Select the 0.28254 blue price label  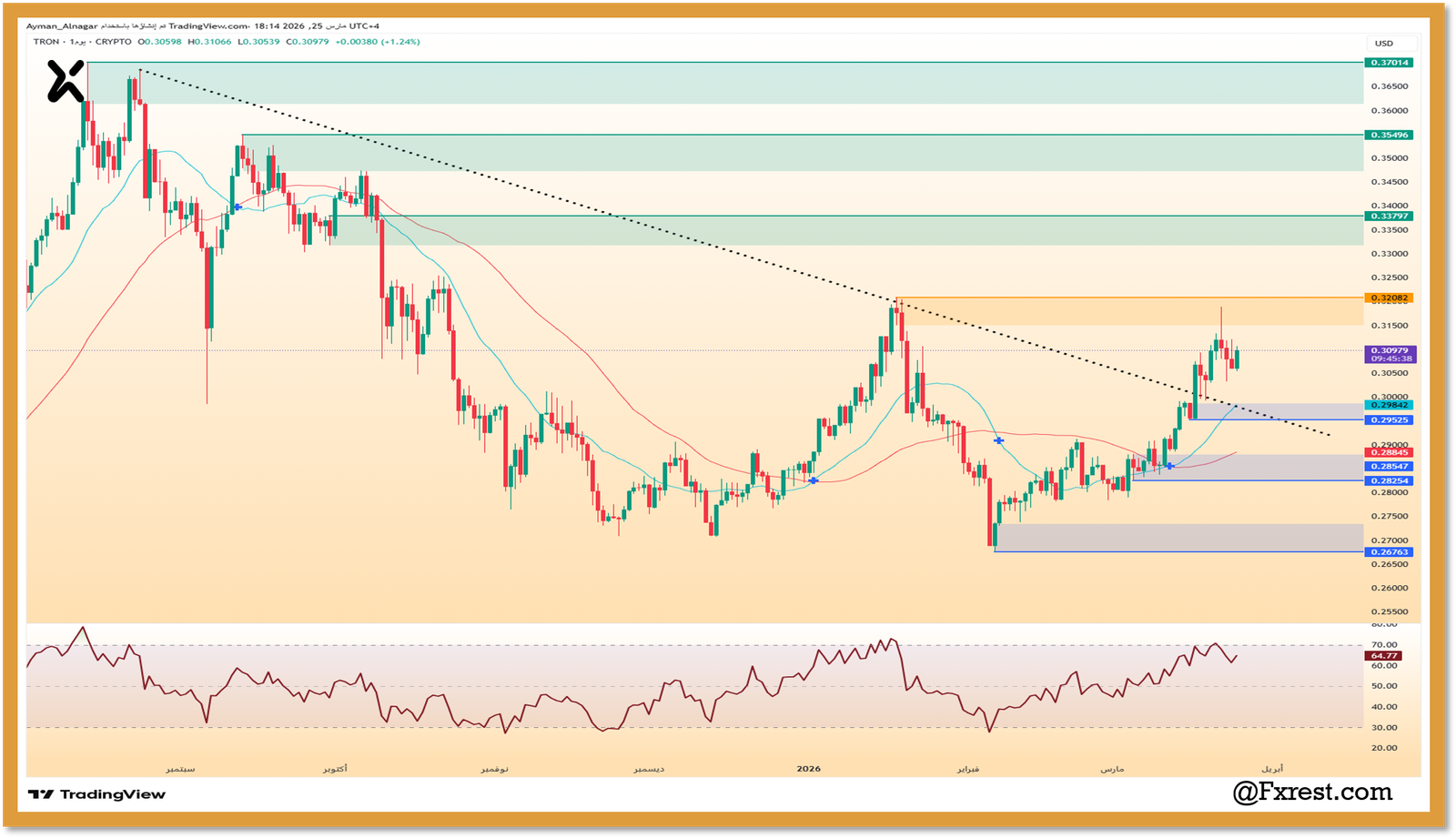pos(1390,480)
